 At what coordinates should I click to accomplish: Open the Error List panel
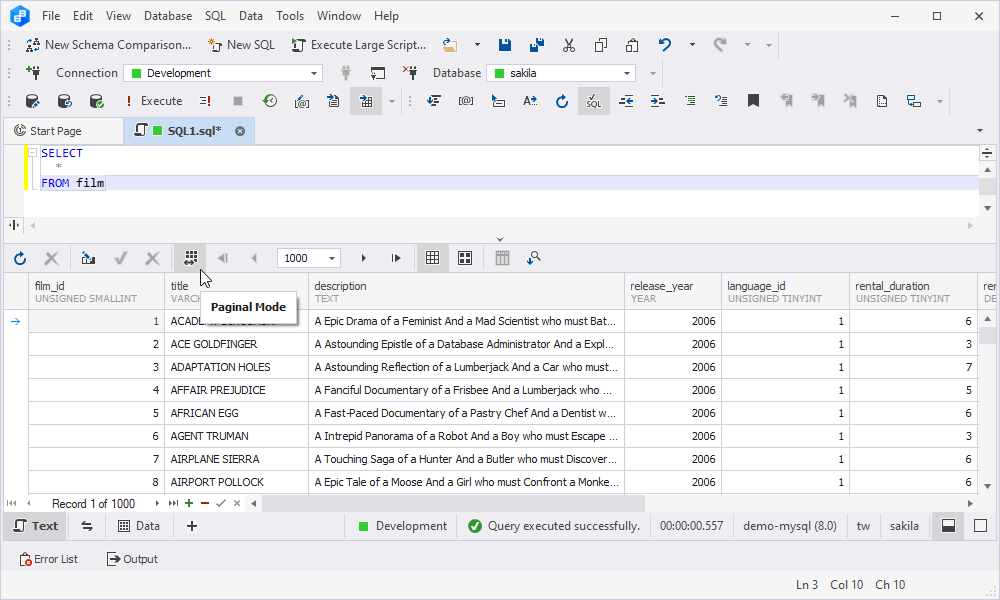point(48,559)
